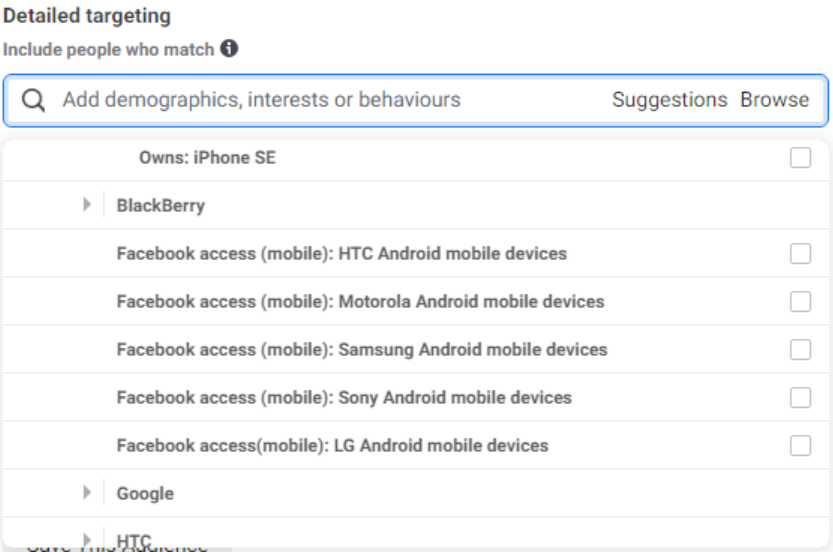Click the info icon beside Include people who match
This screenshot has width=833, height=552.
click(x=229, y=48)
